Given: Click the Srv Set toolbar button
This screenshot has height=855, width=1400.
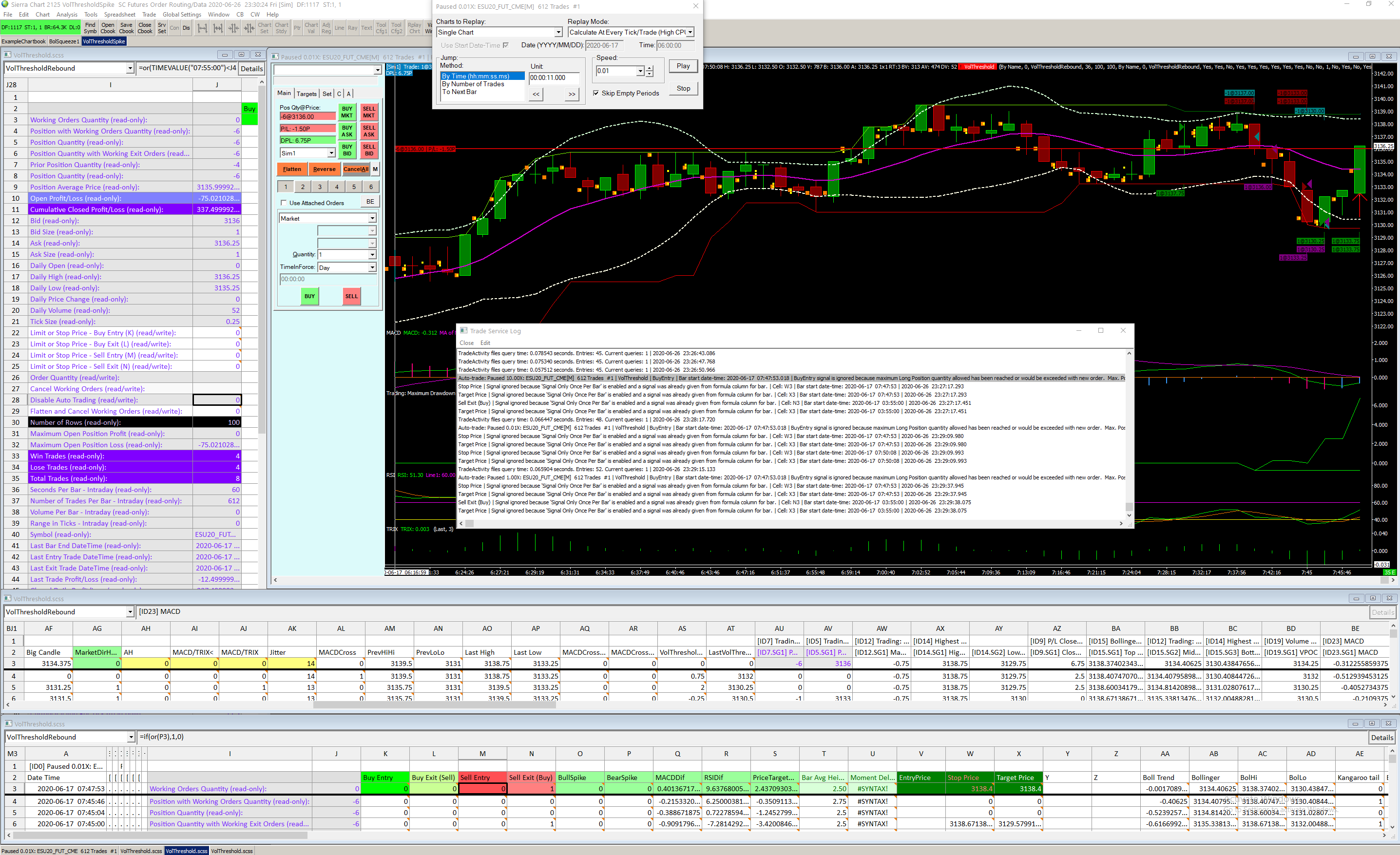Looking at the screenshot, I should (162, 28).
